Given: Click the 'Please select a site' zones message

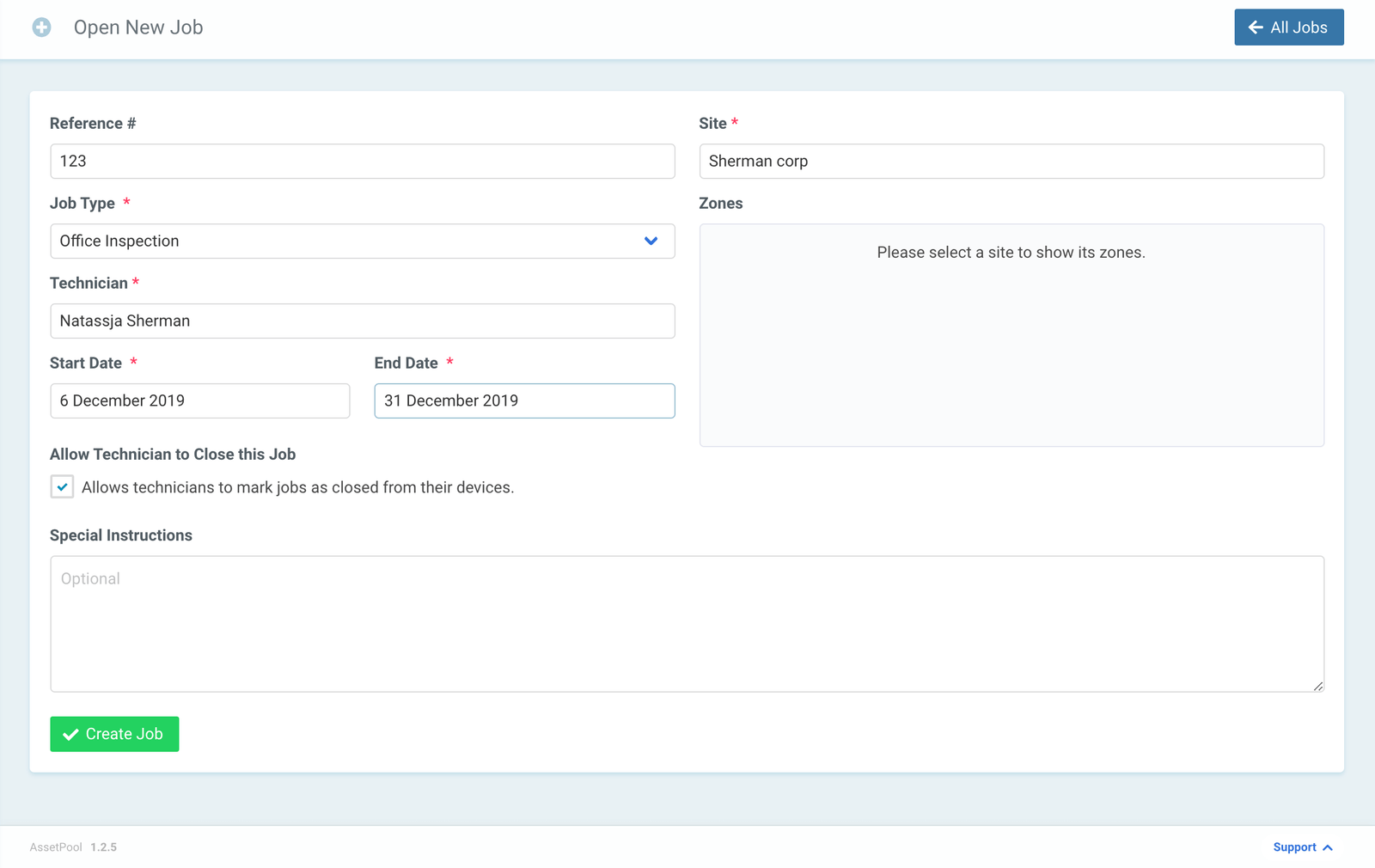Looking at the screenshot, I should pos(1011,253).
